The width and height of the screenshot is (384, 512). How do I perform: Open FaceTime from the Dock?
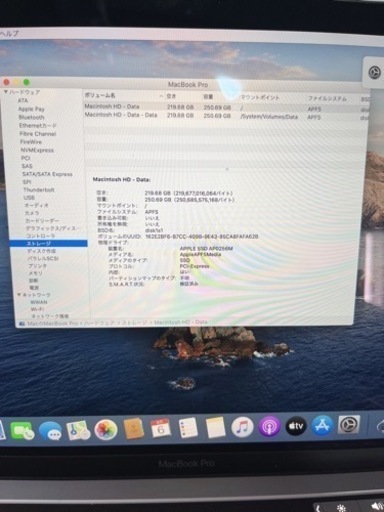pyautogui.click(x=22, y=431)
